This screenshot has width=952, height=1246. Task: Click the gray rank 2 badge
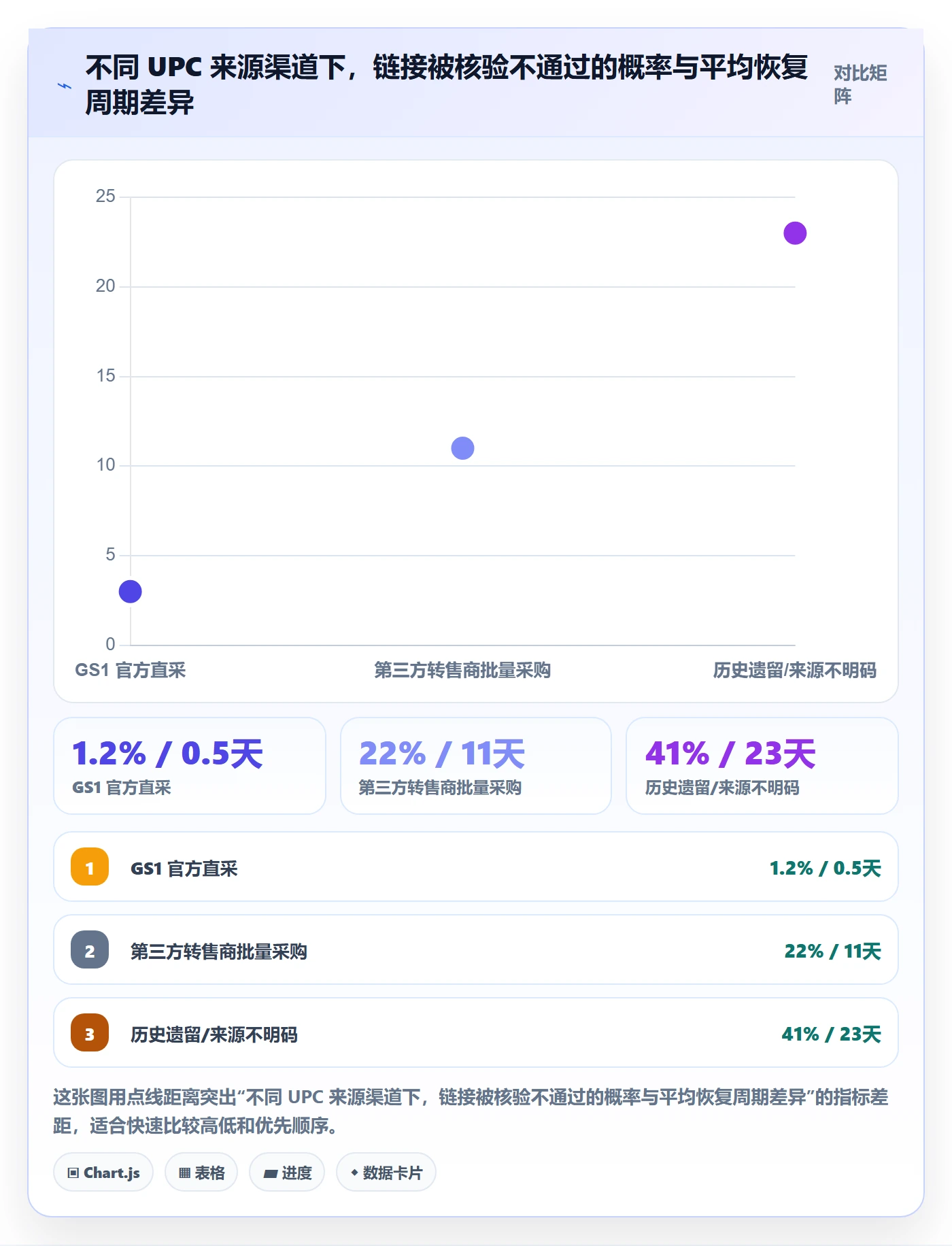click(90, 949)
